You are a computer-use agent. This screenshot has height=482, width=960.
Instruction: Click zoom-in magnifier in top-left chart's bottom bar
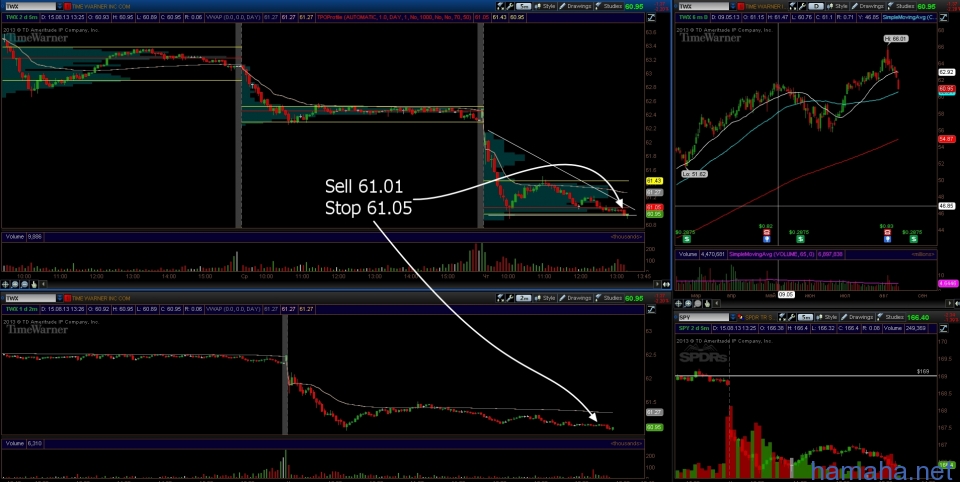click(x=15, y=284)
